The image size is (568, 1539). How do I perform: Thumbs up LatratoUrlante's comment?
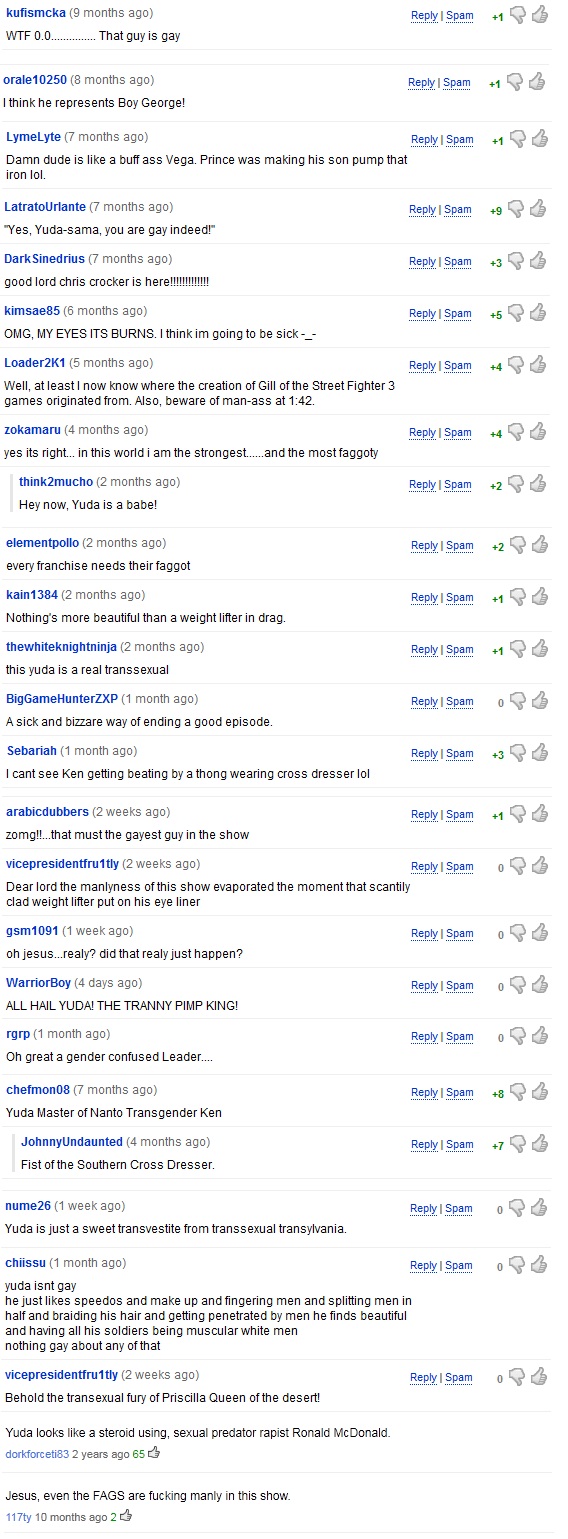[539, 209]
